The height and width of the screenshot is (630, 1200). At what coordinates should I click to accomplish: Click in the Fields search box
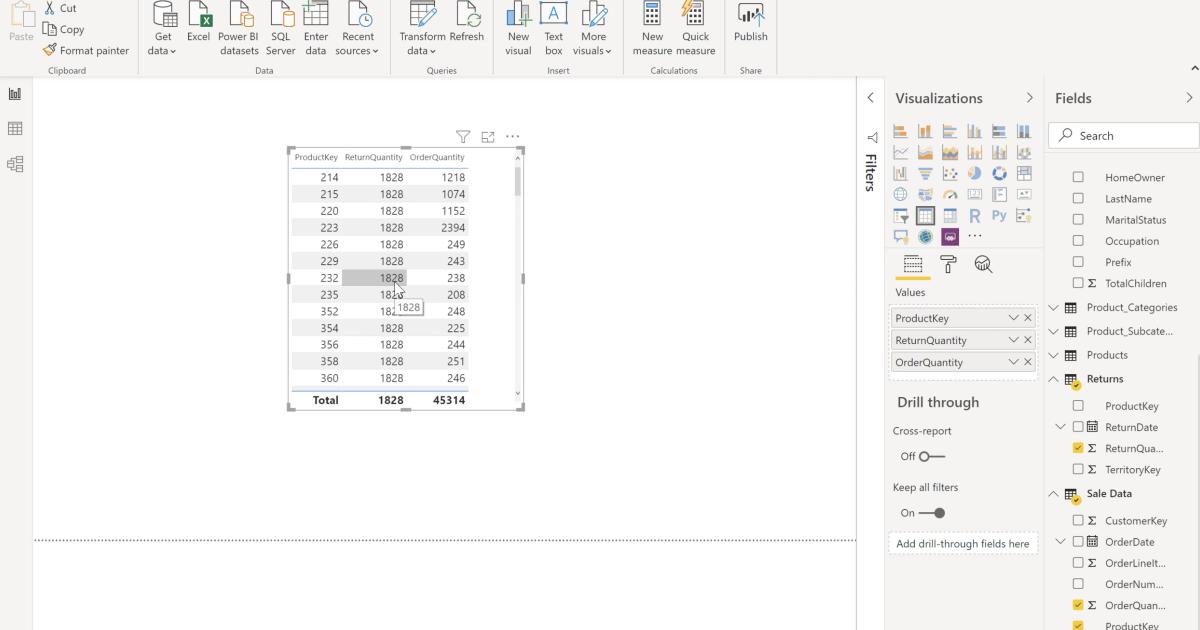(x=1122, y=134)
